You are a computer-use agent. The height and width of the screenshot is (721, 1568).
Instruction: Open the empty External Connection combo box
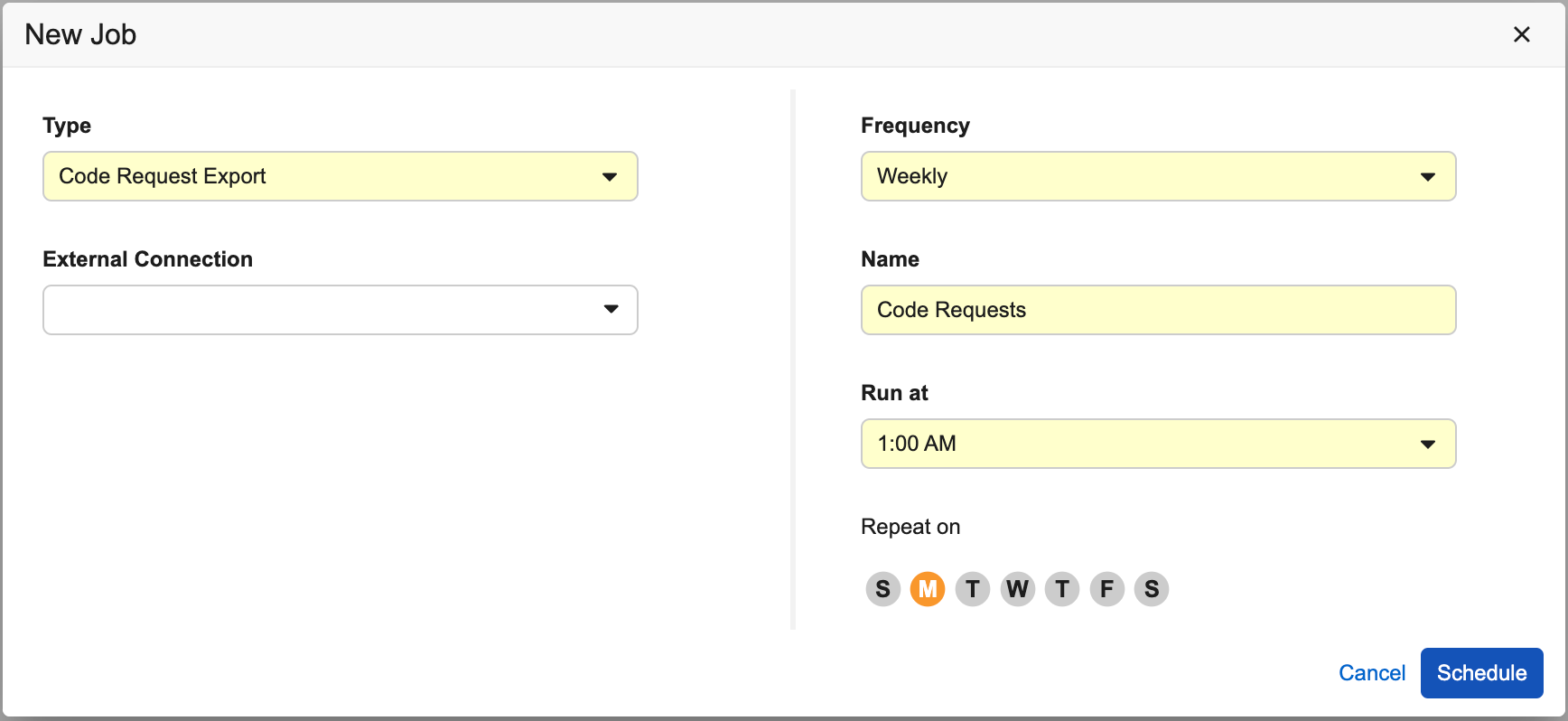pyautogui.click(x=325, y=310)
